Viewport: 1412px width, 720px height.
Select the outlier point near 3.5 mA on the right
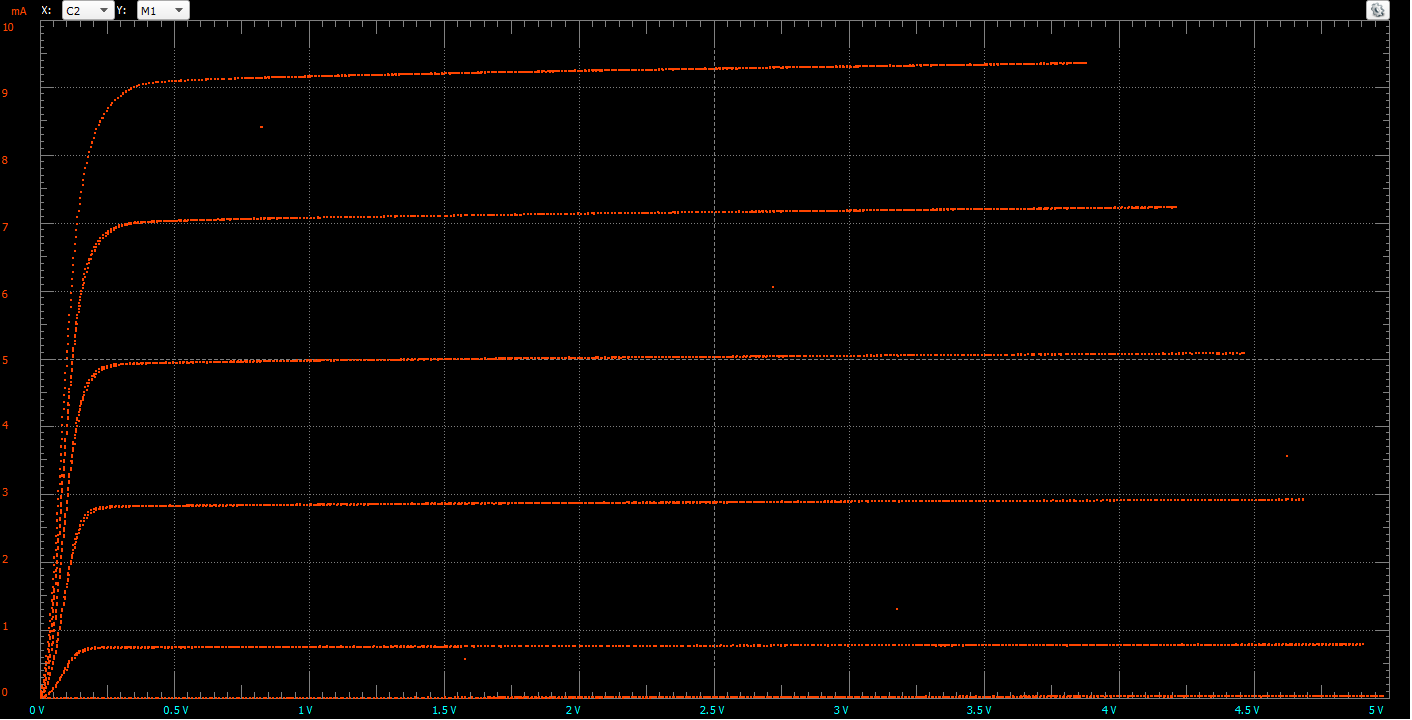point(1286,456)
